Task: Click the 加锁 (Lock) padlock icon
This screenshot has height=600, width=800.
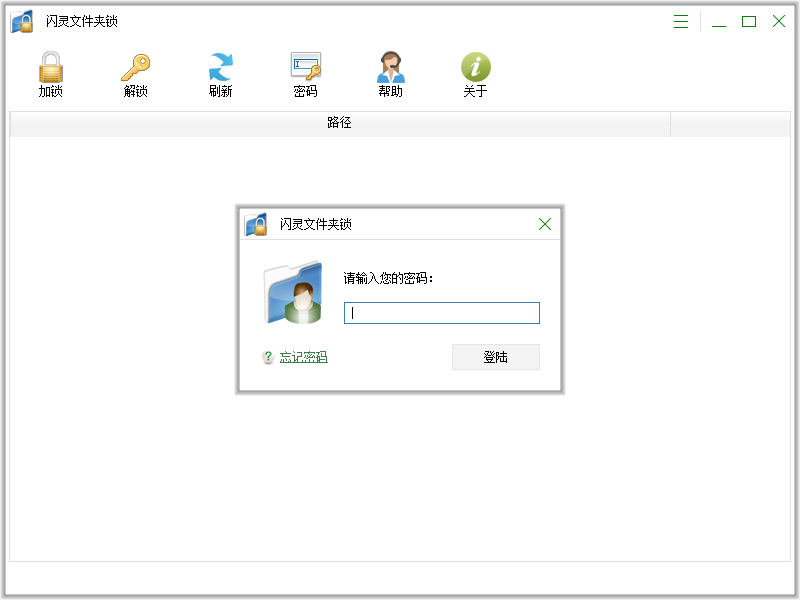Action: point(50,68)
